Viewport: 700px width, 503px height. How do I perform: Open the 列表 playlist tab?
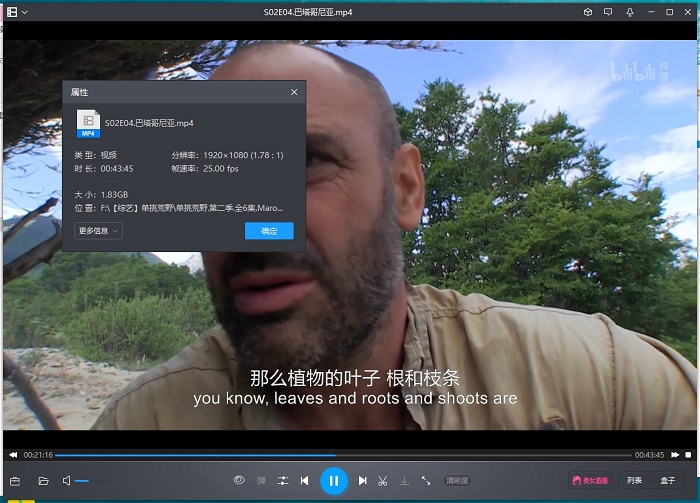click(634, 481)
